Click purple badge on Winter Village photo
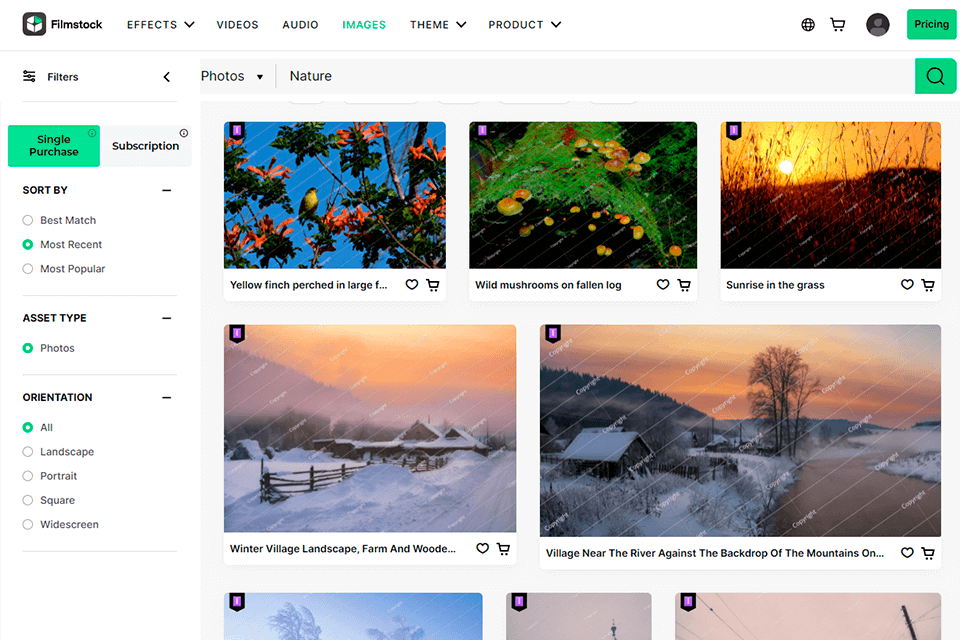The image size is (960, 640). [x=237, y=334]
